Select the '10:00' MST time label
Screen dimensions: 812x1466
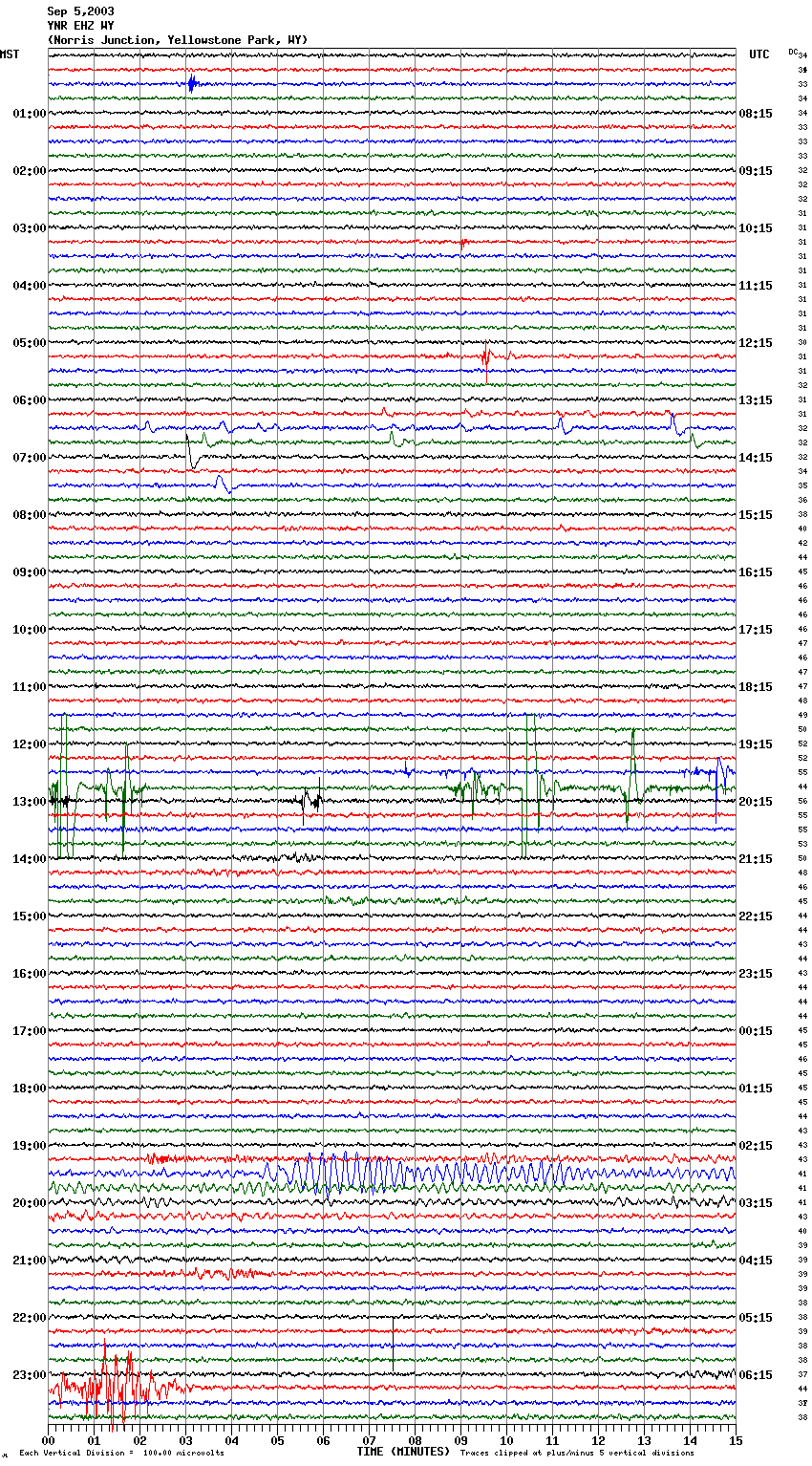pyautogui.click(x=30, y=630)
